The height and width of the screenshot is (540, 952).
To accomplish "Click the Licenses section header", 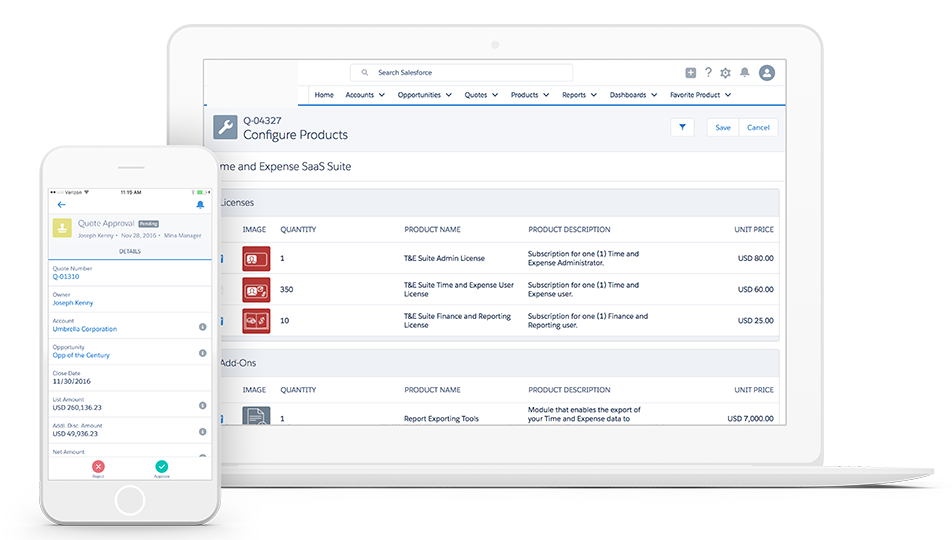I will click(499, 202).
